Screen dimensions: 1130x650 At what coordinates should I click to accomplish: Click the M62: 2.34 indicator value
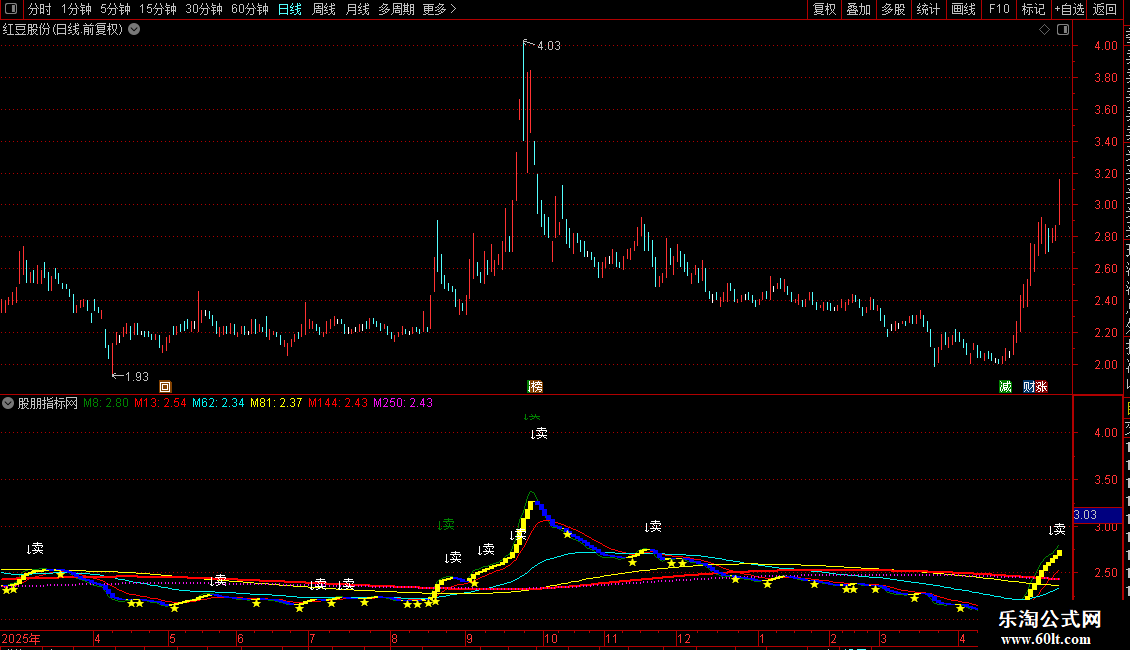[218, 404]
